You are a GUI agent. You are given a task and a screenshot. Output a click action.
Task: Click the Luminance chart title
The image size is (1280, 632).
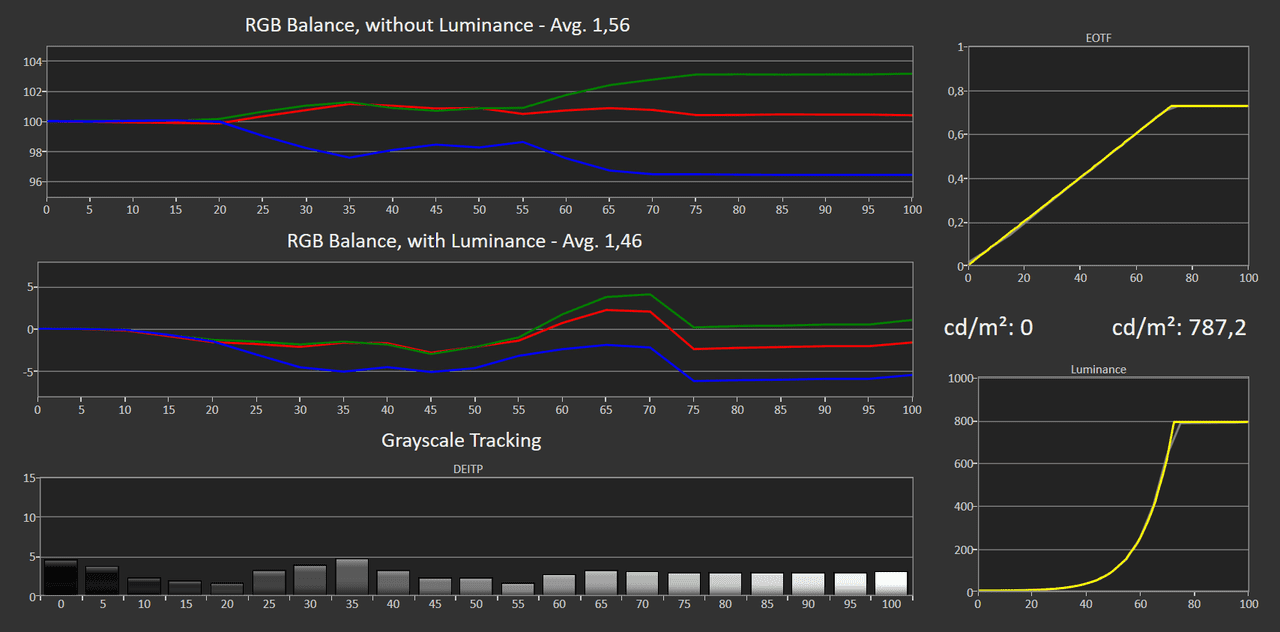tap(1098, 369)
